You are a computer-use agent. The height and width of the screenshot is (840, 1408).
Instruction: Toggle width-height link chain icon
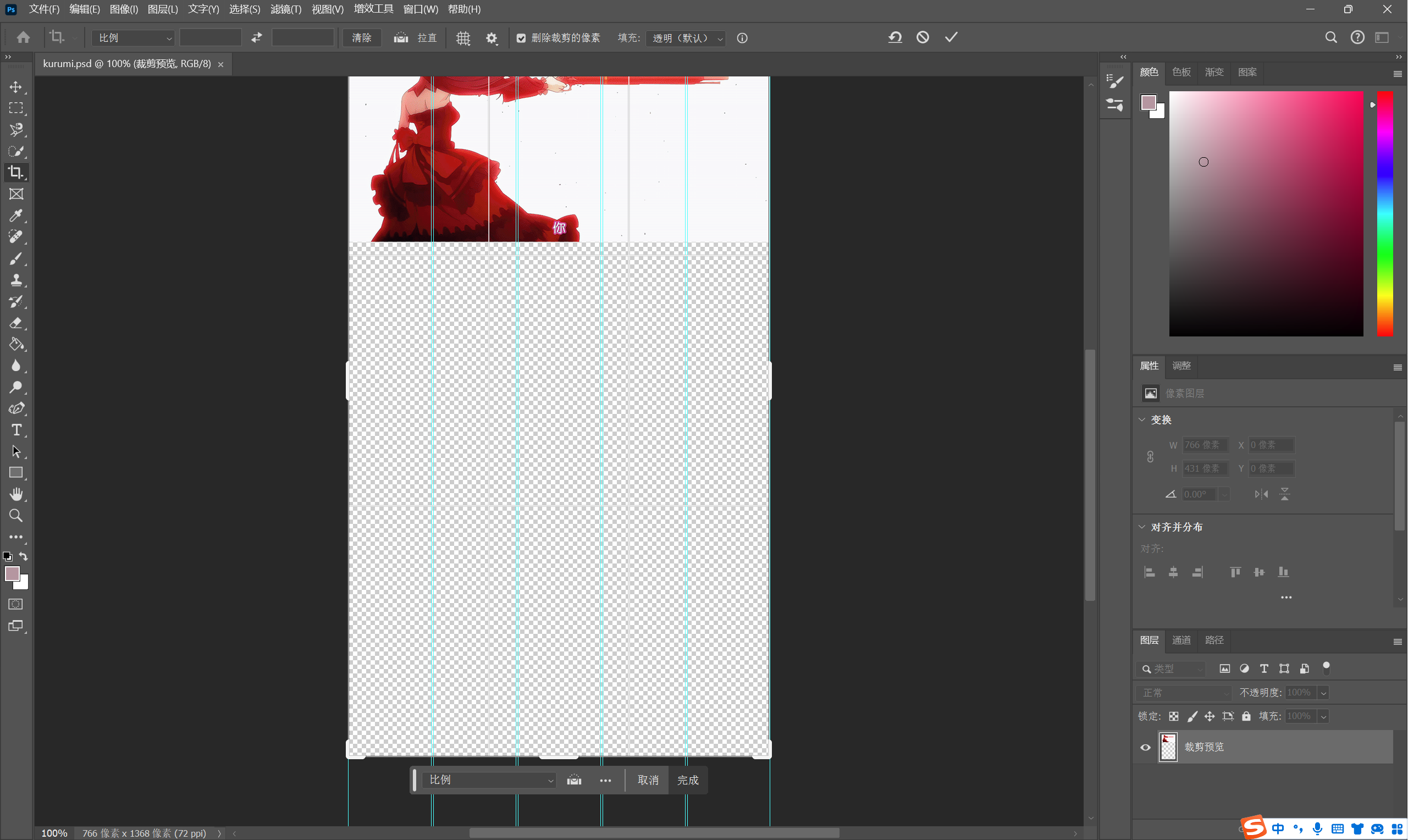(1151, 457)
